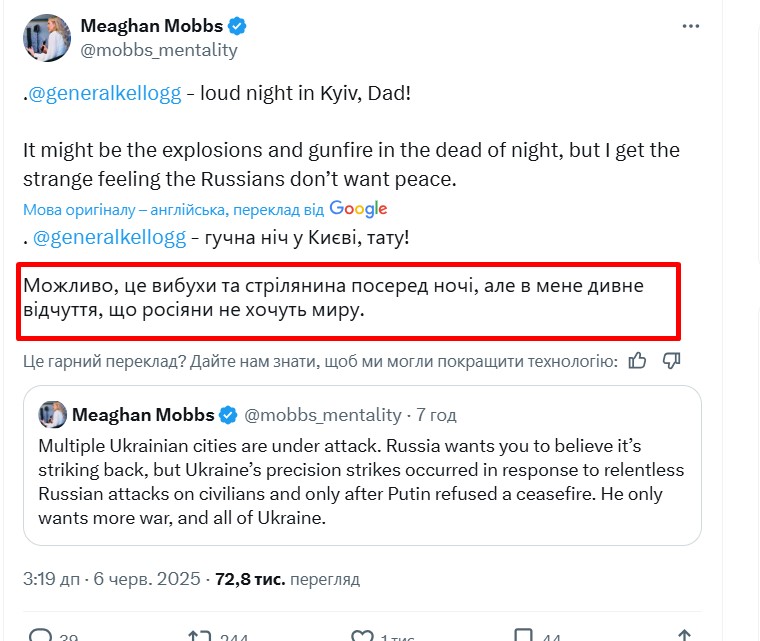Viewport: 760px width, 641px height.
Task: Click the thumbs up translation feedback icon
Action: click(x=637, y=360)
